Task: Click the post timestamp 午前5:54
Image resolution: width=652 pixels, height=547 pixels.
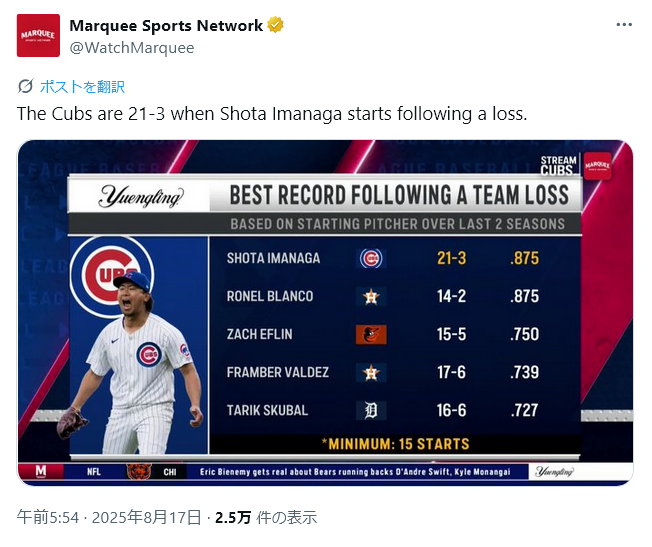Action: 48,517
